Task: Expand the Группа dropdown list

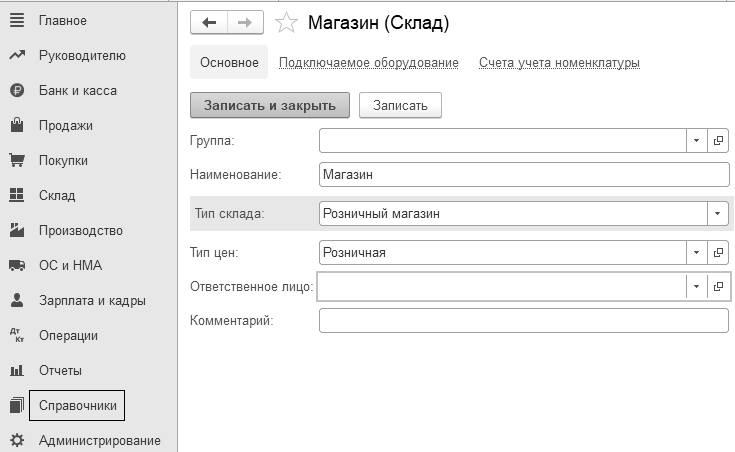Action: (697, 141)
